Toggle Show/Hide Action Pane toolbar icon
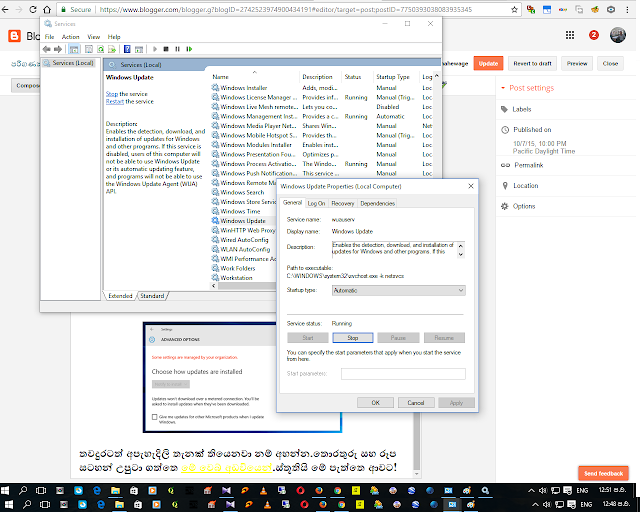 point(139,49)
